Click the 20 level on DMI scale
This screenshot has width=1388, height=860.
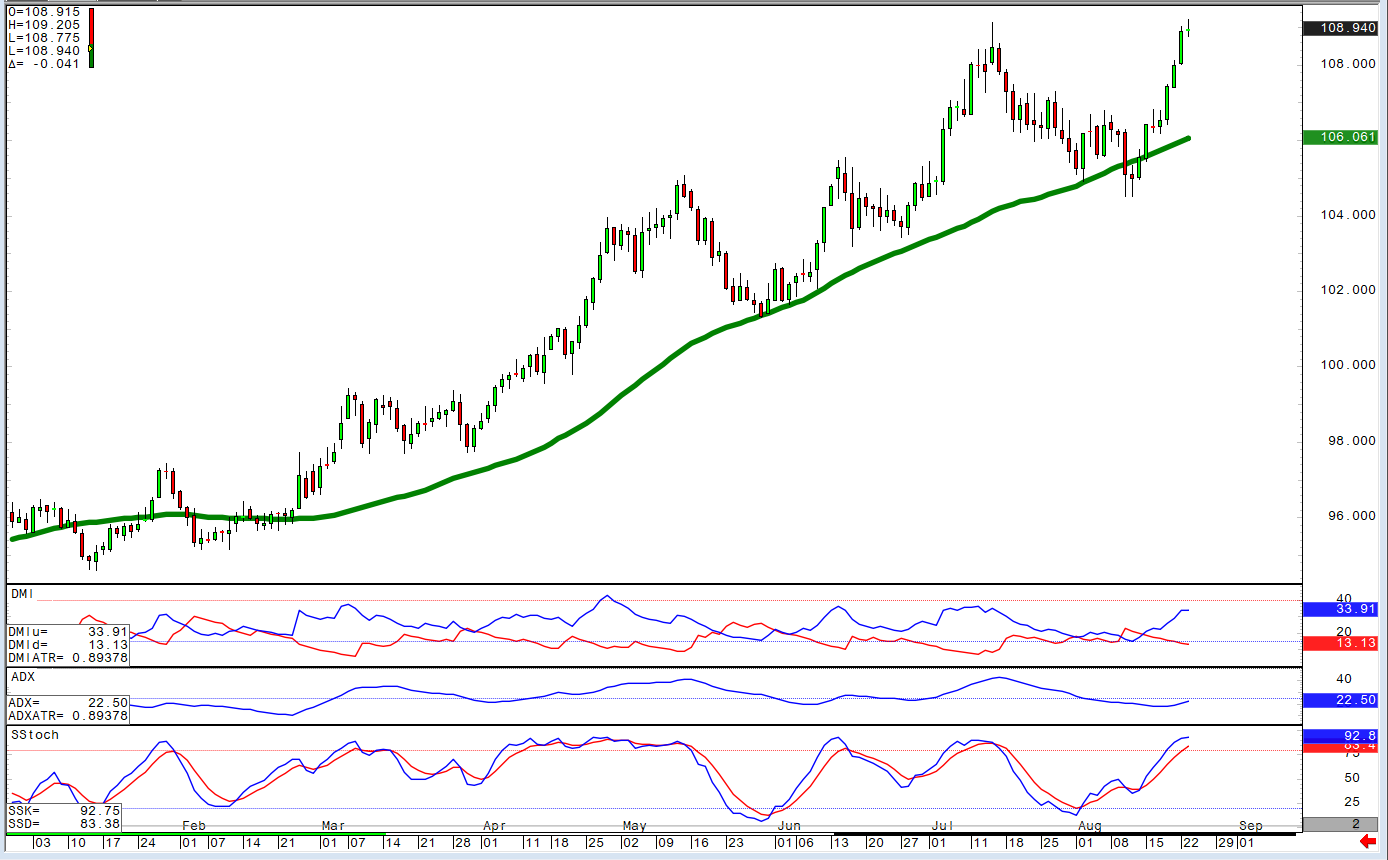click(1345, 632)
